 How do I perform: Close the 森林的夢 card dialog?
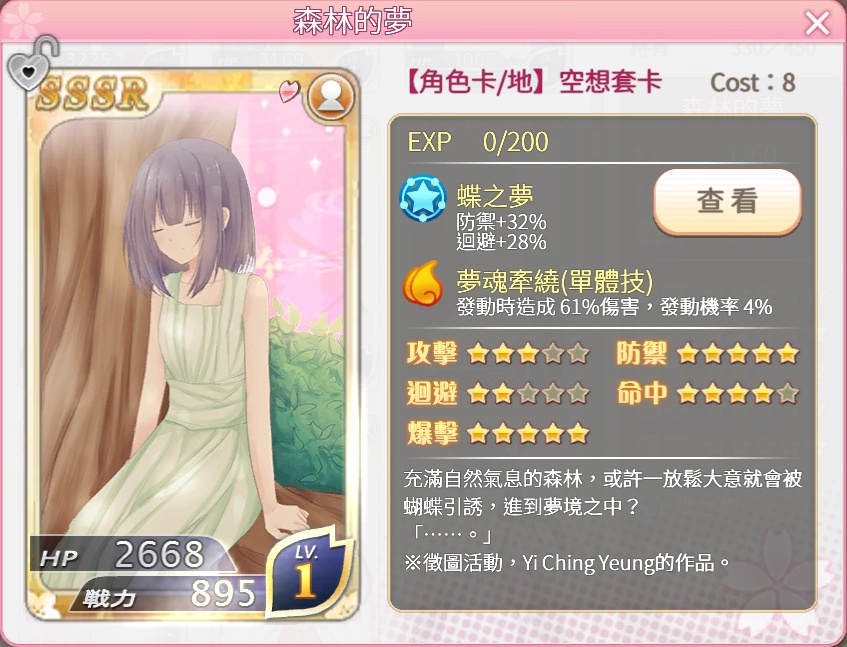click(817, 23)
